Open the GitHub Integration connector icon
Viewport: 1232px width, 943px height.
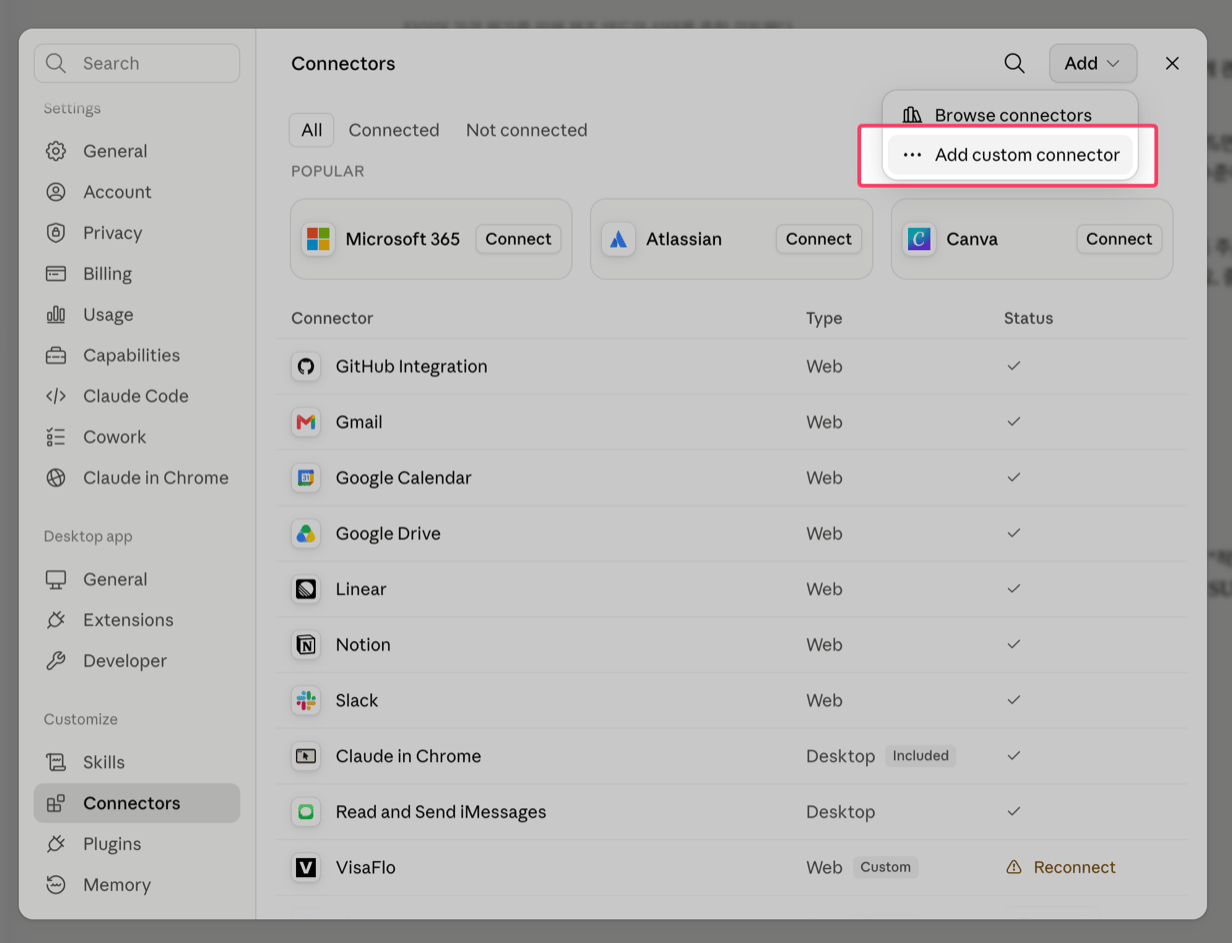pos(306,366)
